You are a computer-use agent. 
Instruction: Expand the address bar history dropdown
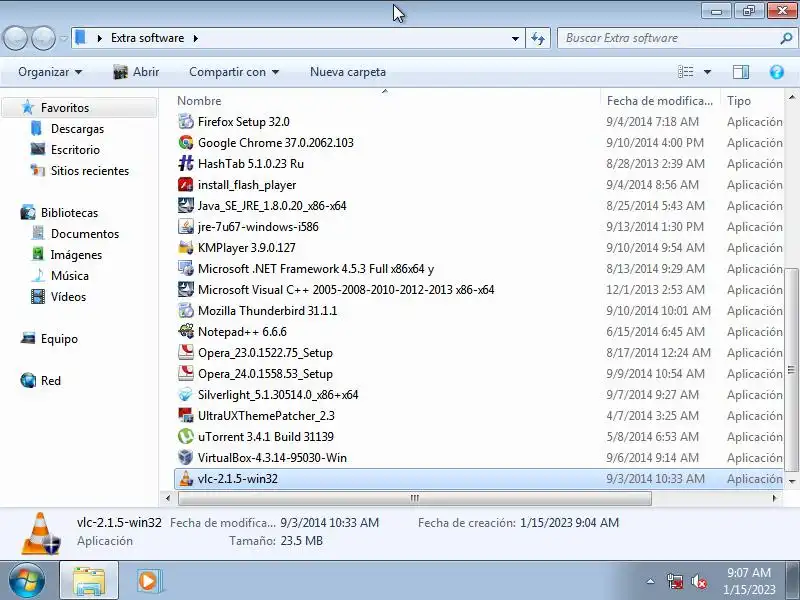click(x=515, y=38)
